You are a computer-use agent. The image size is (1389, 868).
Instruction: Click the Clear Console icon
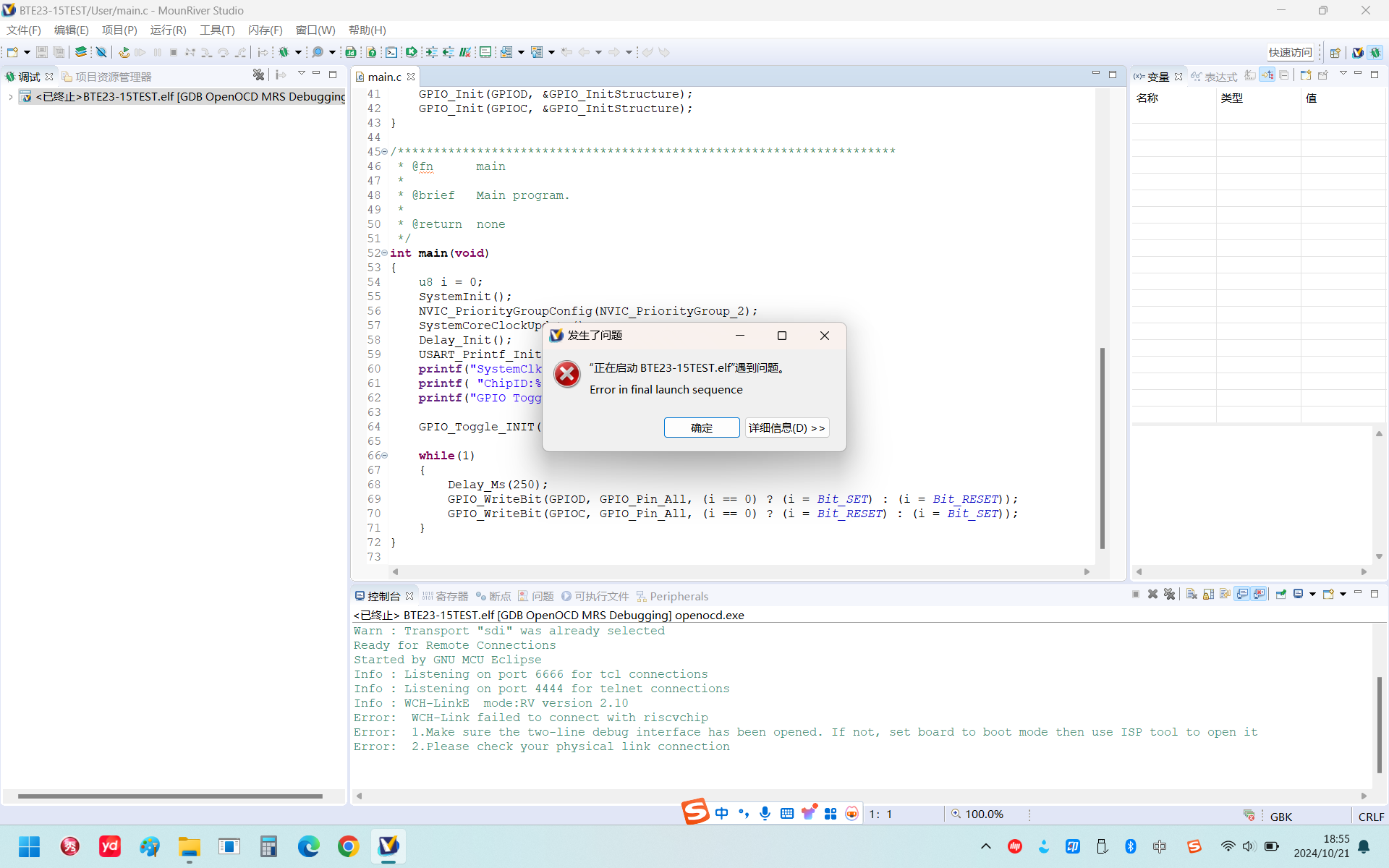[1191, 594]
